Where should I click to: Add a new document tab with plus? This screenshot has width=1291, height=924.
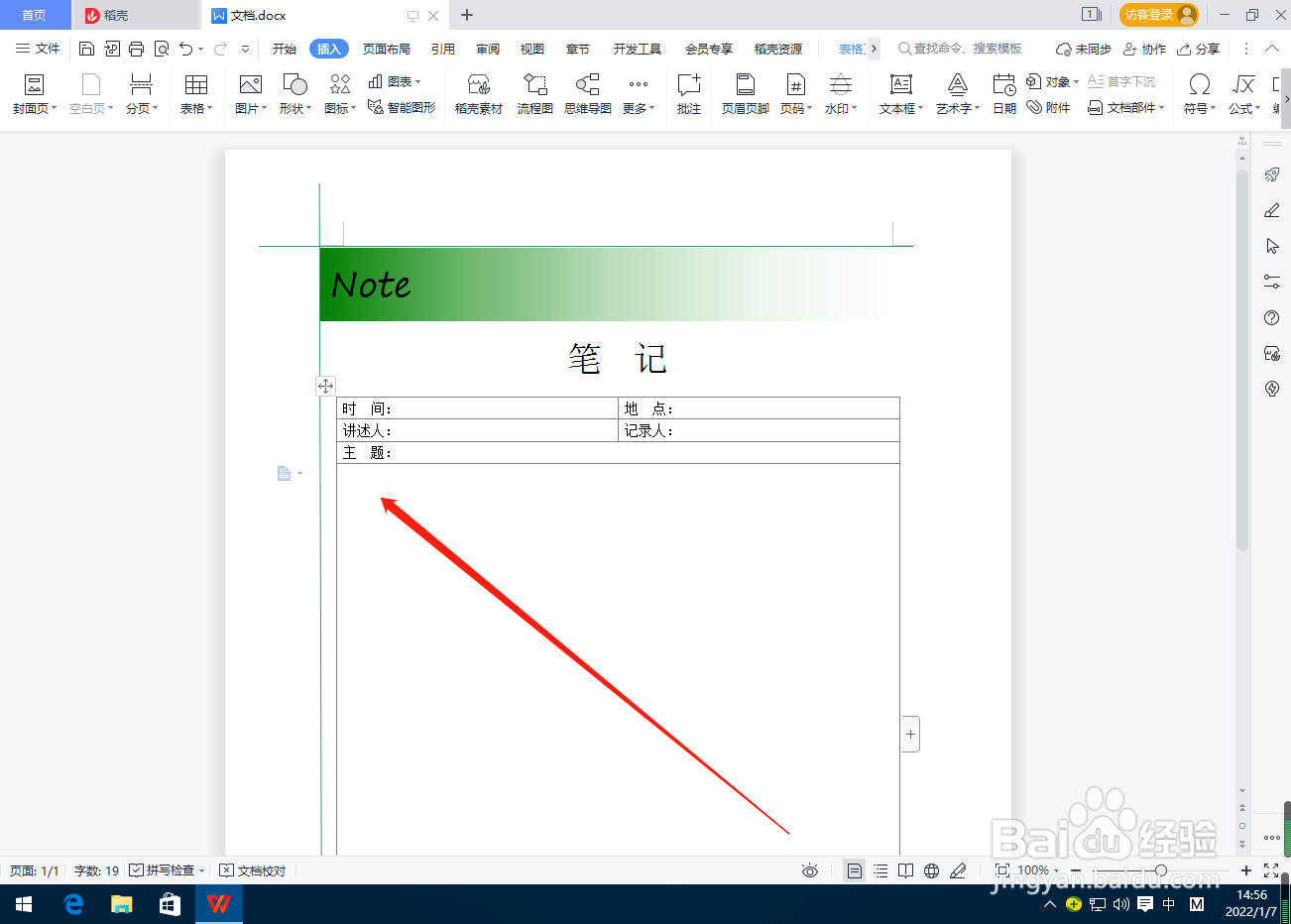pyautogui.click(x=467, y=15)
